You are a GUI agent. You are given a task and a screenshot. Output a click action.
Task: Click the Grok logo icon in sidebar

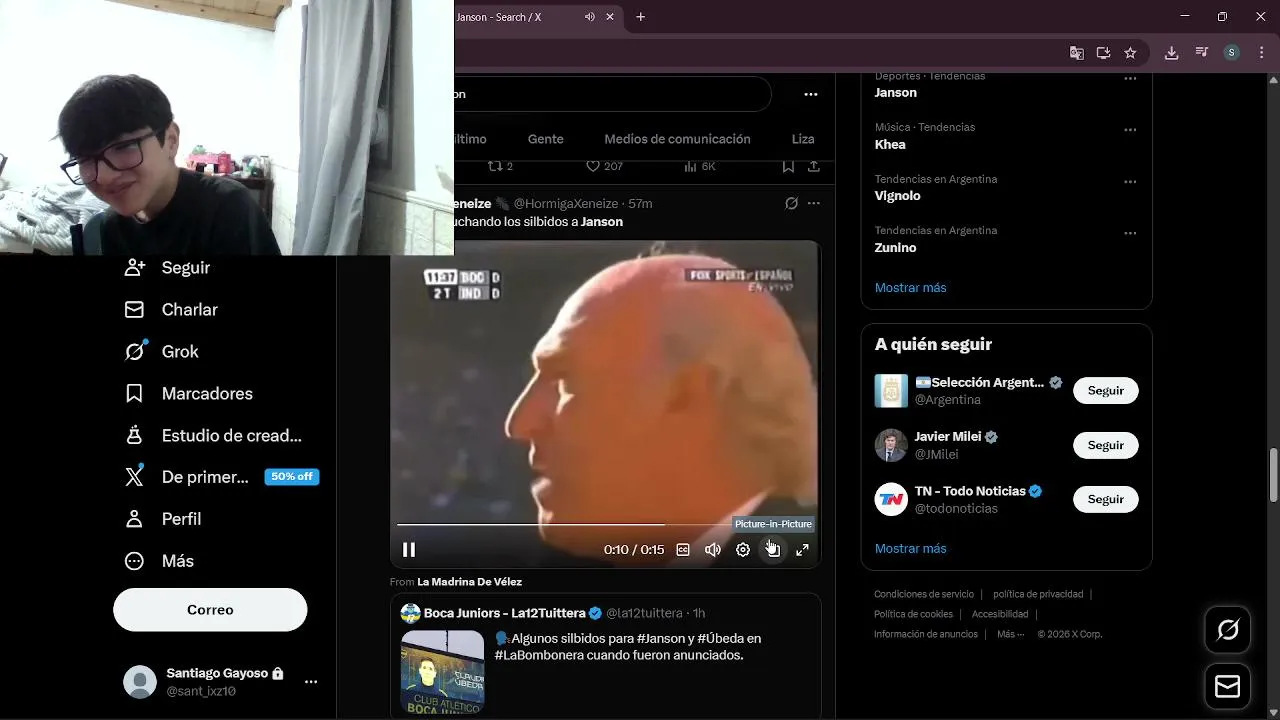click(134, 352)
